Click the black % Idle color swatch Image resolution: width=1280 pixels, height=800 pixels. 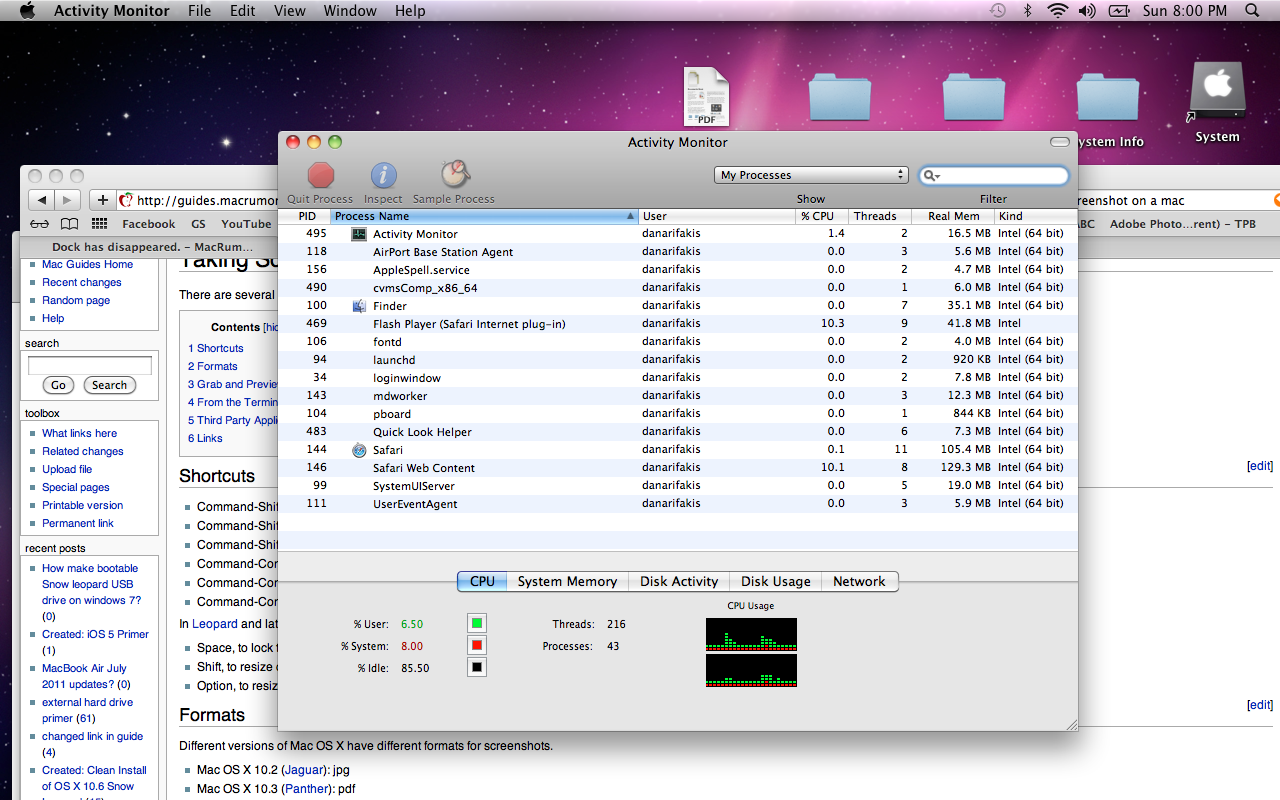click(x=477, y=667)
